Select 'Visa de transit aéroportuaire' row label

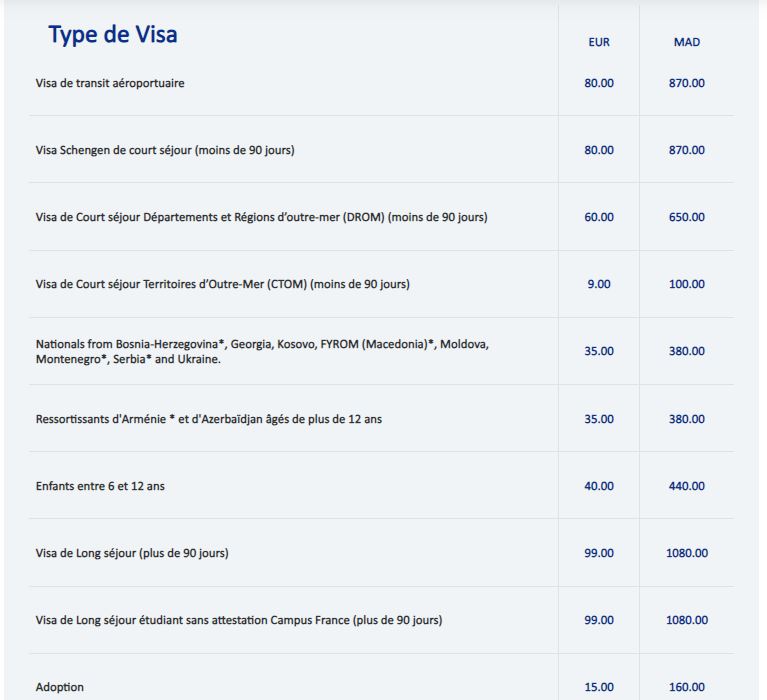pyautogui.click(x=110, y=83)
